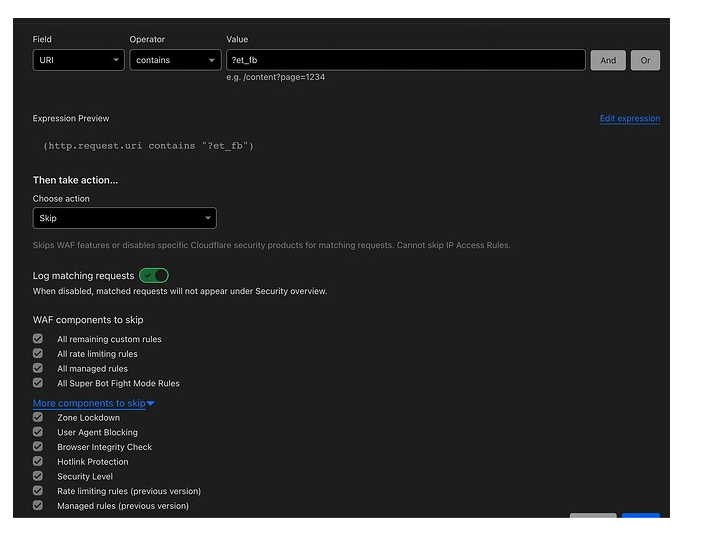
Task: Click the expression preview text
Action: tap(148, 146)
